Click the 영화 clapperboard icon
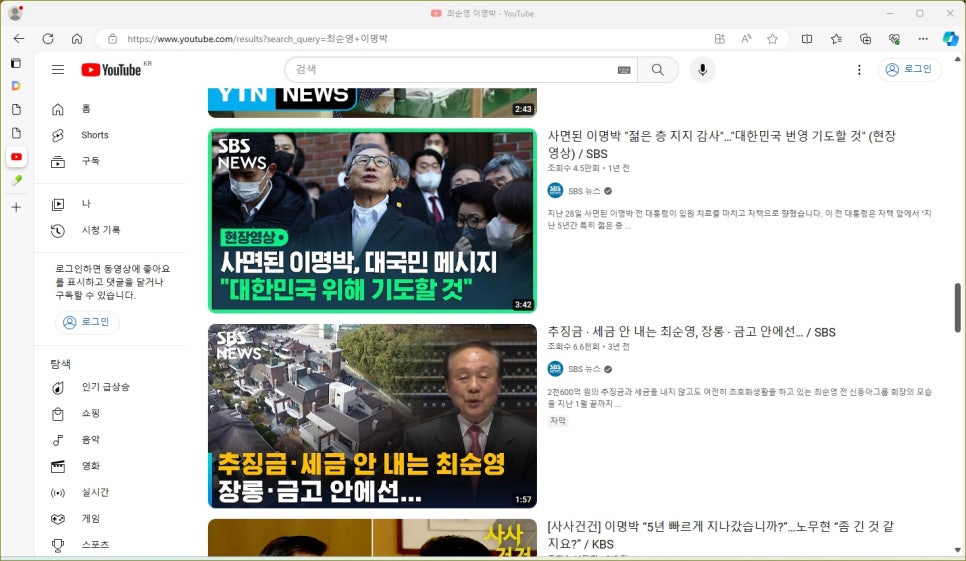This screenshot has width=966, height=561. coord(58,466)
